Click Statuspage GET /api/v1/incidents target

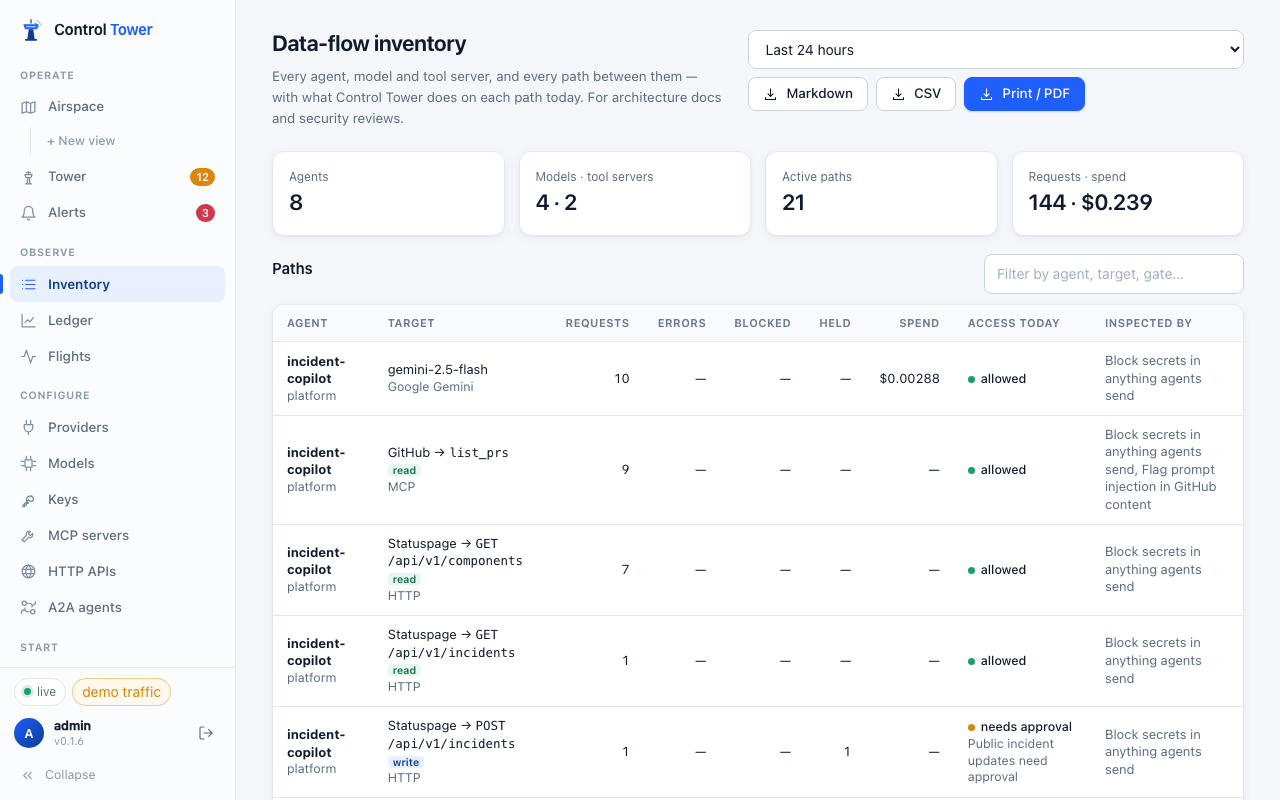click(451, 643)
